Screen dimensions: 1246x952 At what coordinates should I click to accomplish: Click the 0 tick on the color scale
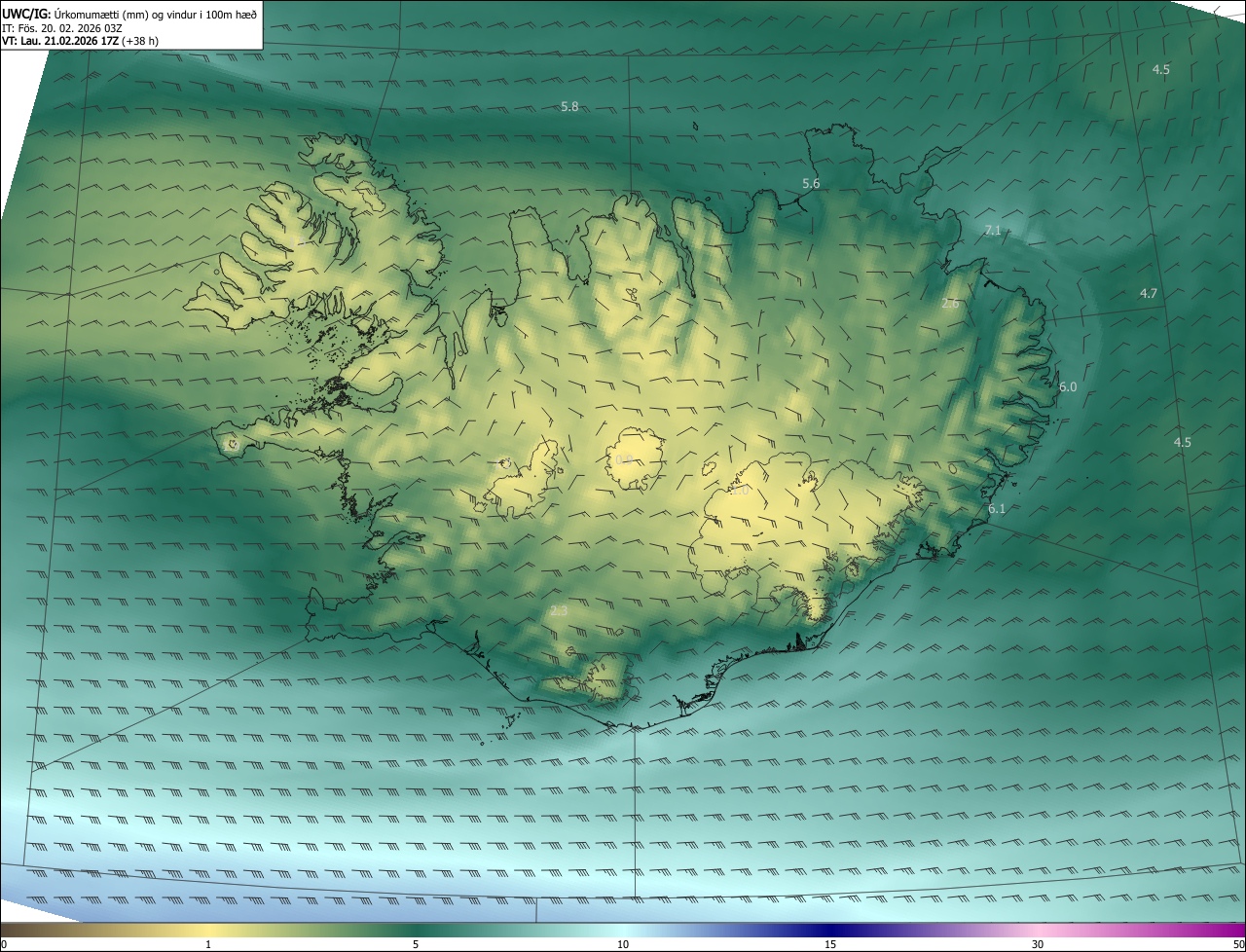pyautogui.click(x=3, y=944)
